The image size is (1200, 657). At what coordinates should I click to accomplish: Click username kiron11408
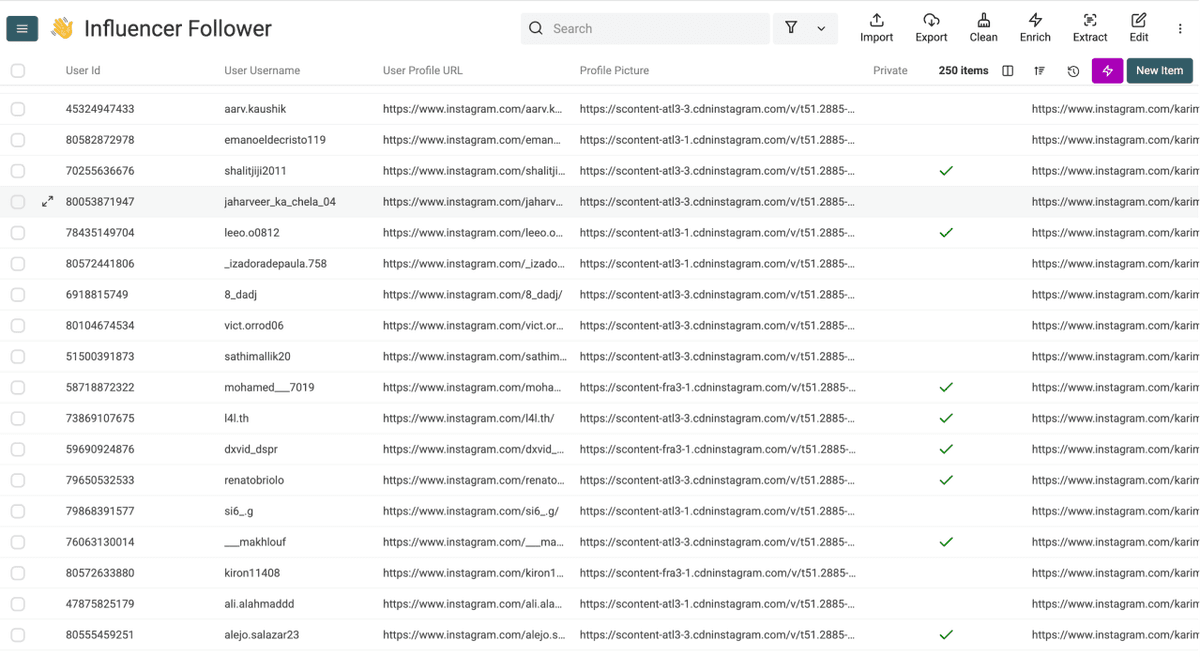coord(252,573)
